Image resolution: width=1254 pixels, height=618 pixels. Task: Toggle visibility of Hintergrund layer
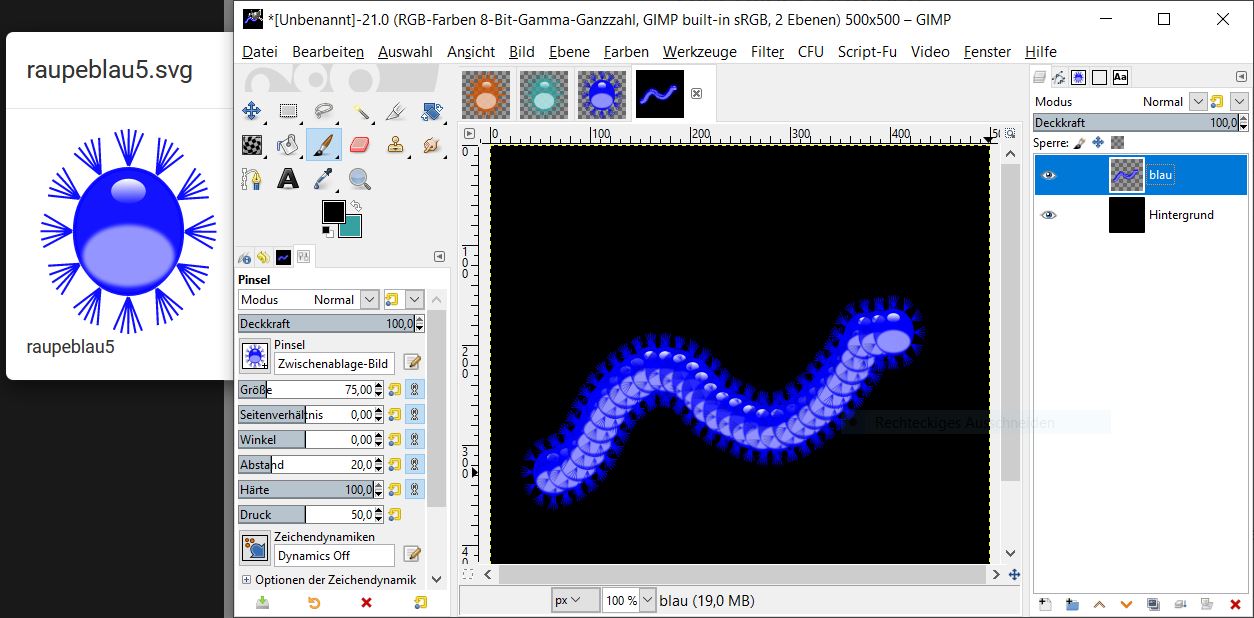1048,215
